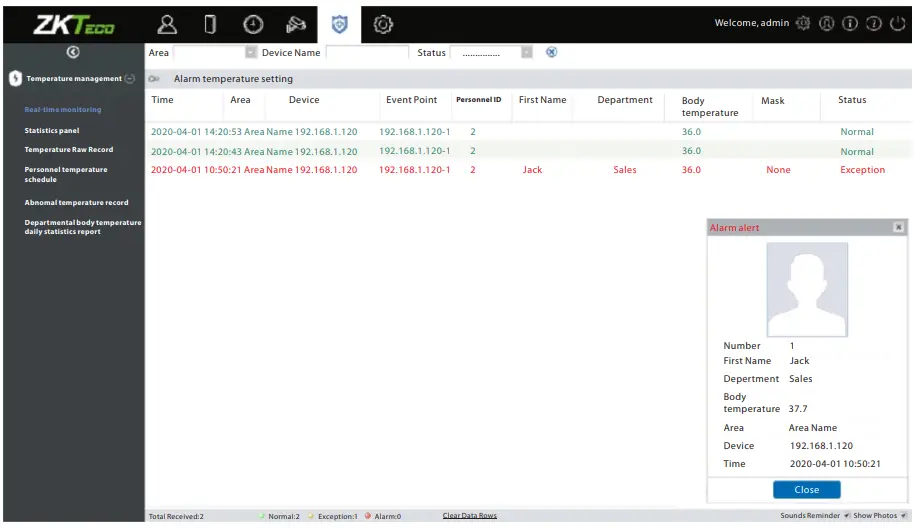Collapse the left sidebar panel
Image resolution: width=917 pixels, height=528 pixels.
coord(73,52)
